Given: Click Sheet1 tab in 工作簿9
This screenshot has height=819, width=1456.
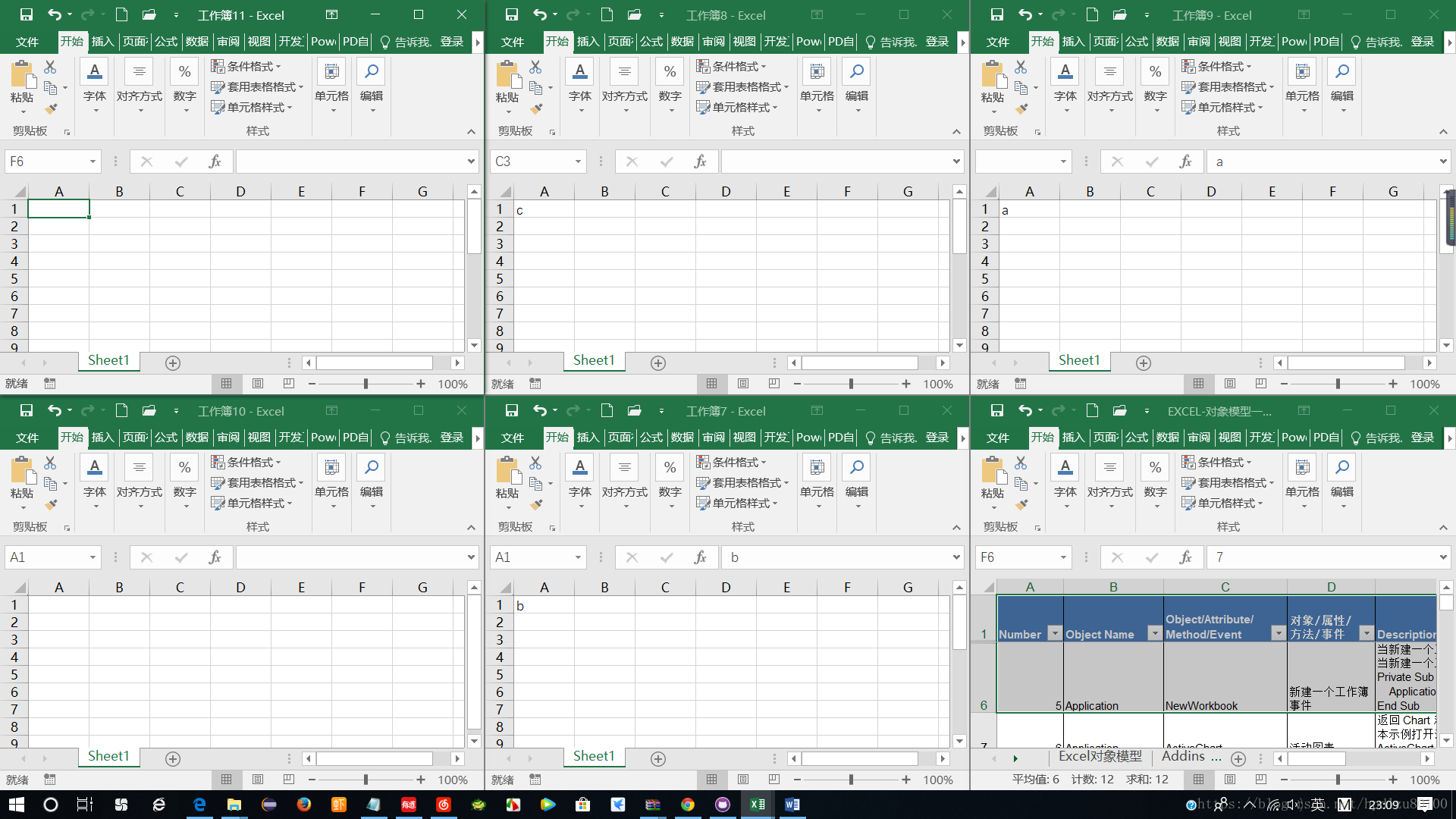Looking at the screenshot, I should [1079, 360].
